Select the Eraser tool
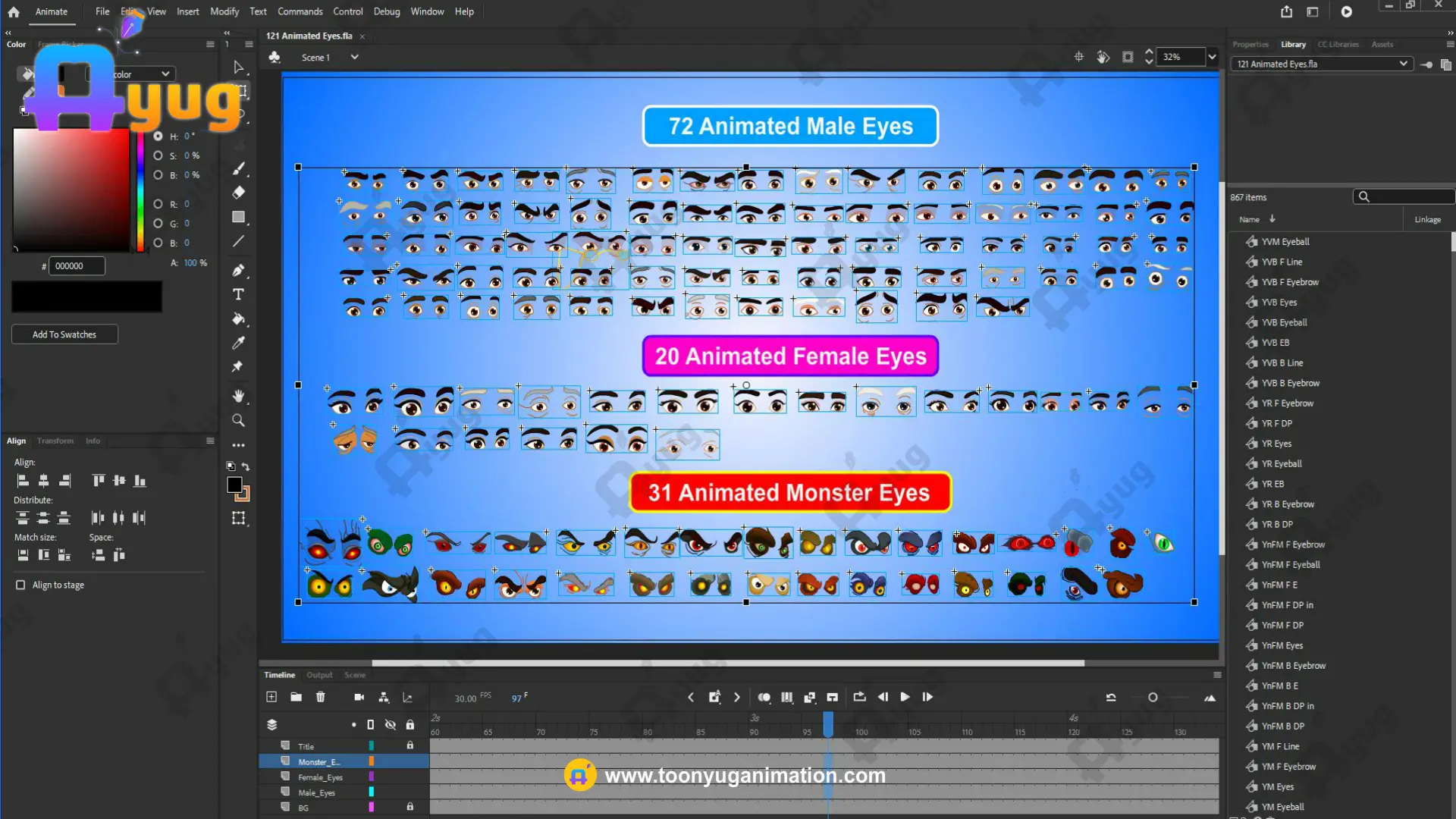 point(238,193)
